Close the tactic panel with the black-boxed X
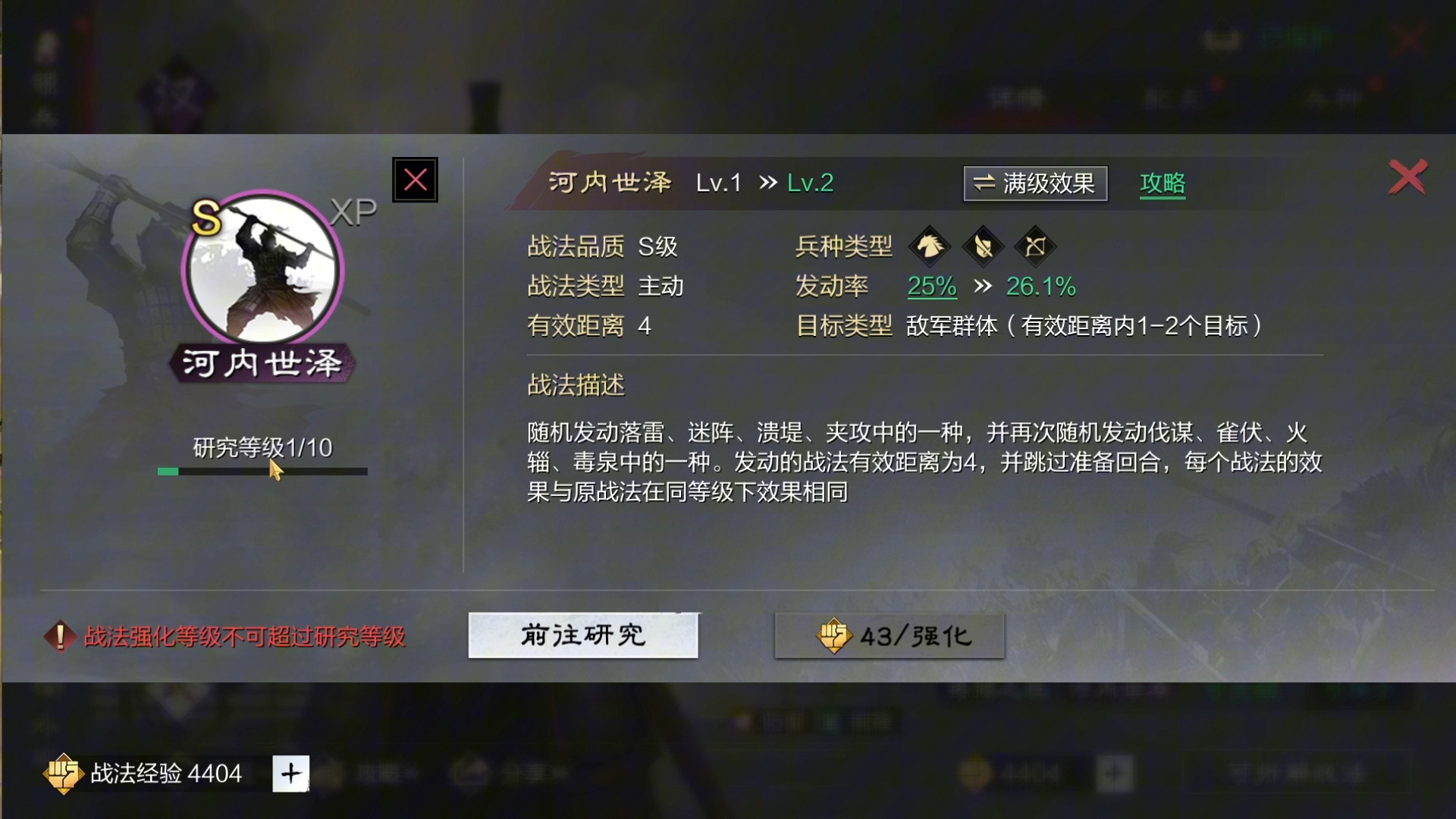The height and width of the screenshot is (819, 1456). (415, 180)
